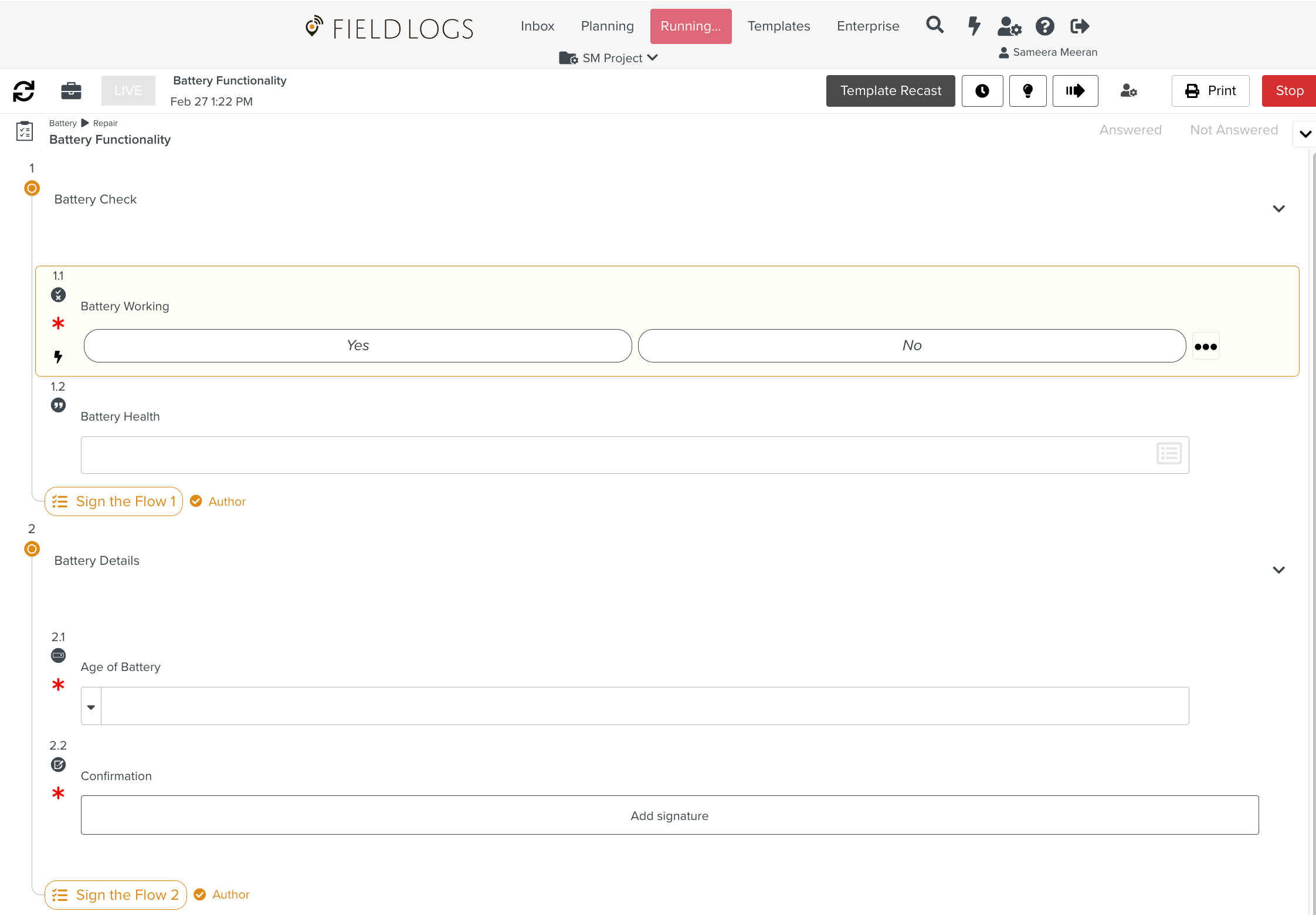Go to the Planning tab
Viewport: 1316px width, 915px height.
(607, 26)
